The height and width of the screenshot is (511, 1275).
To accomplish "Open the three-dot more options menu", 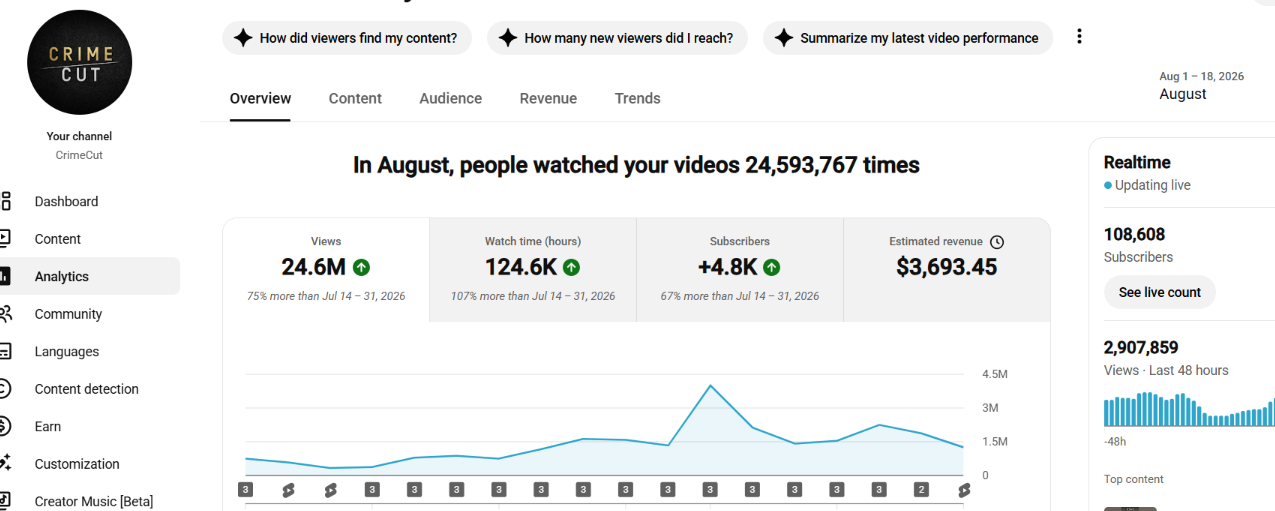I will [x=1079, y=37].
